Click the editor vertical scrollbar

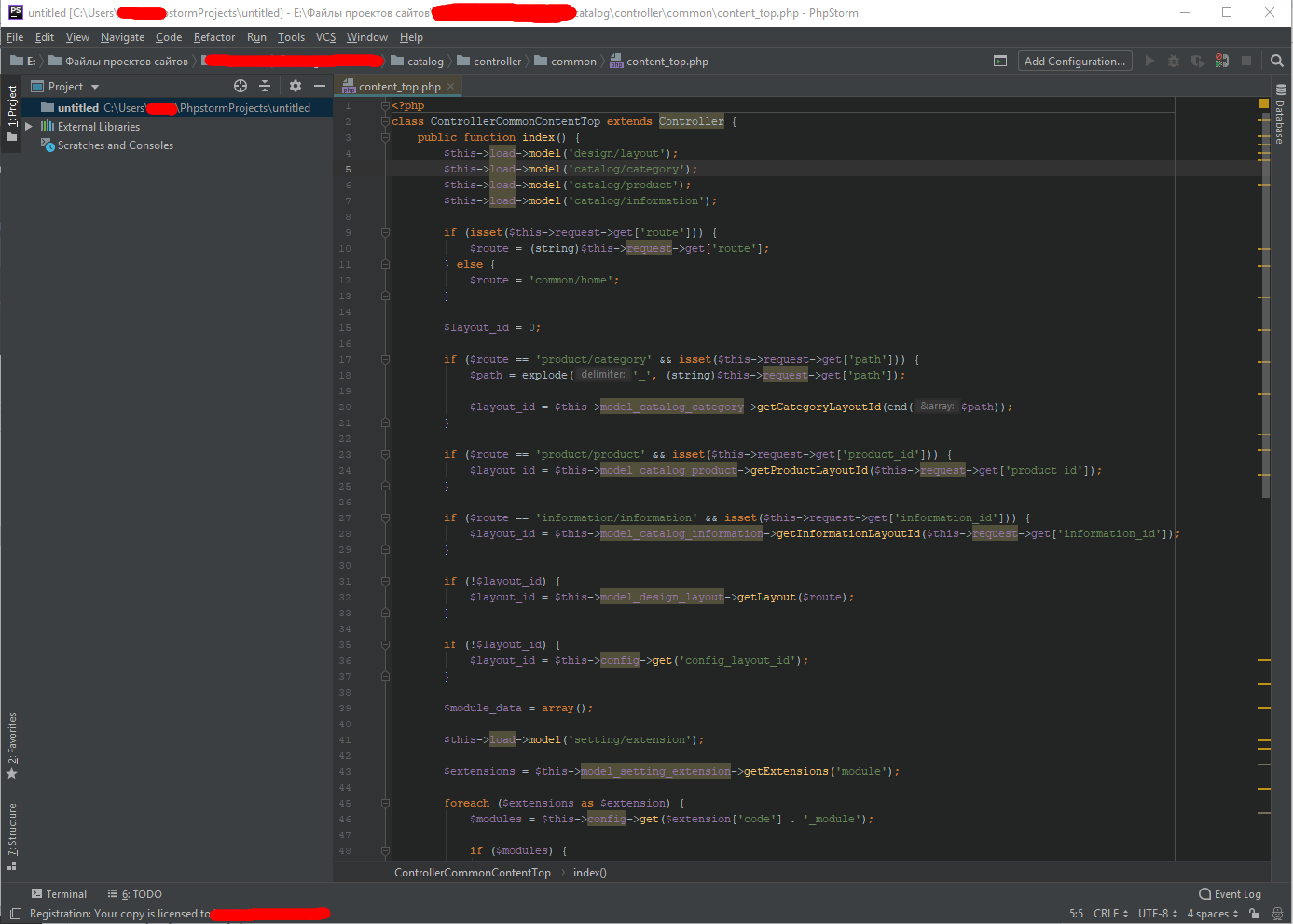point(1265,308)
